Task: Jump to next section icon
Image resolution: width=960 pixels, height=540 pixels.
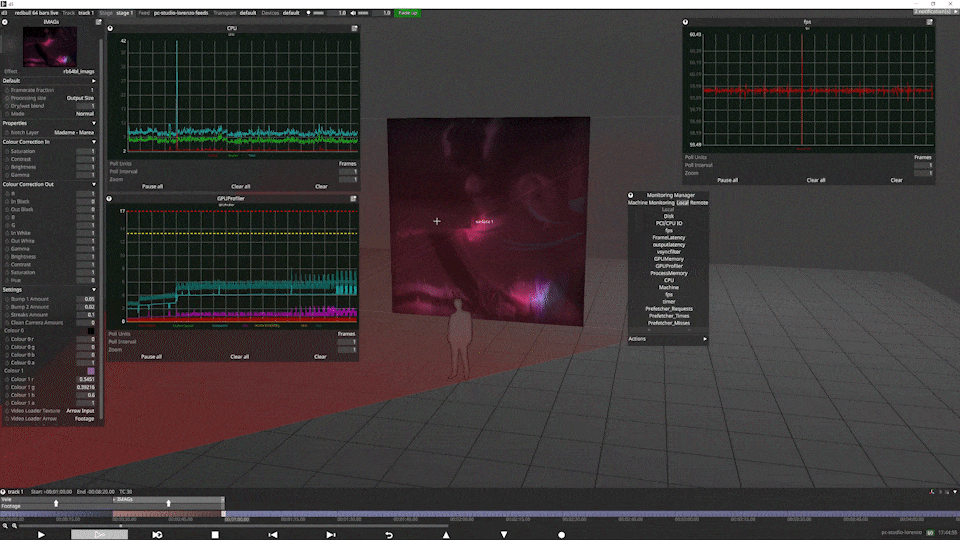Action: pyautogui.click(x=331, y=534)
